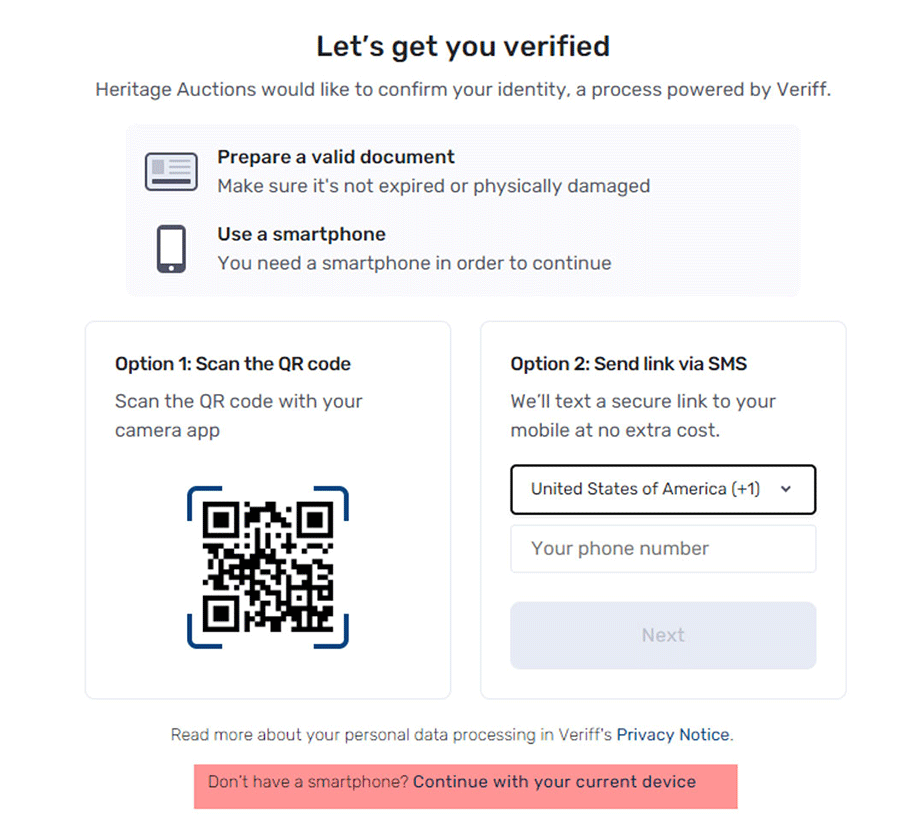900x823 pixels.
Task: Choose Continue with your current device
Action: click(554, 782)
